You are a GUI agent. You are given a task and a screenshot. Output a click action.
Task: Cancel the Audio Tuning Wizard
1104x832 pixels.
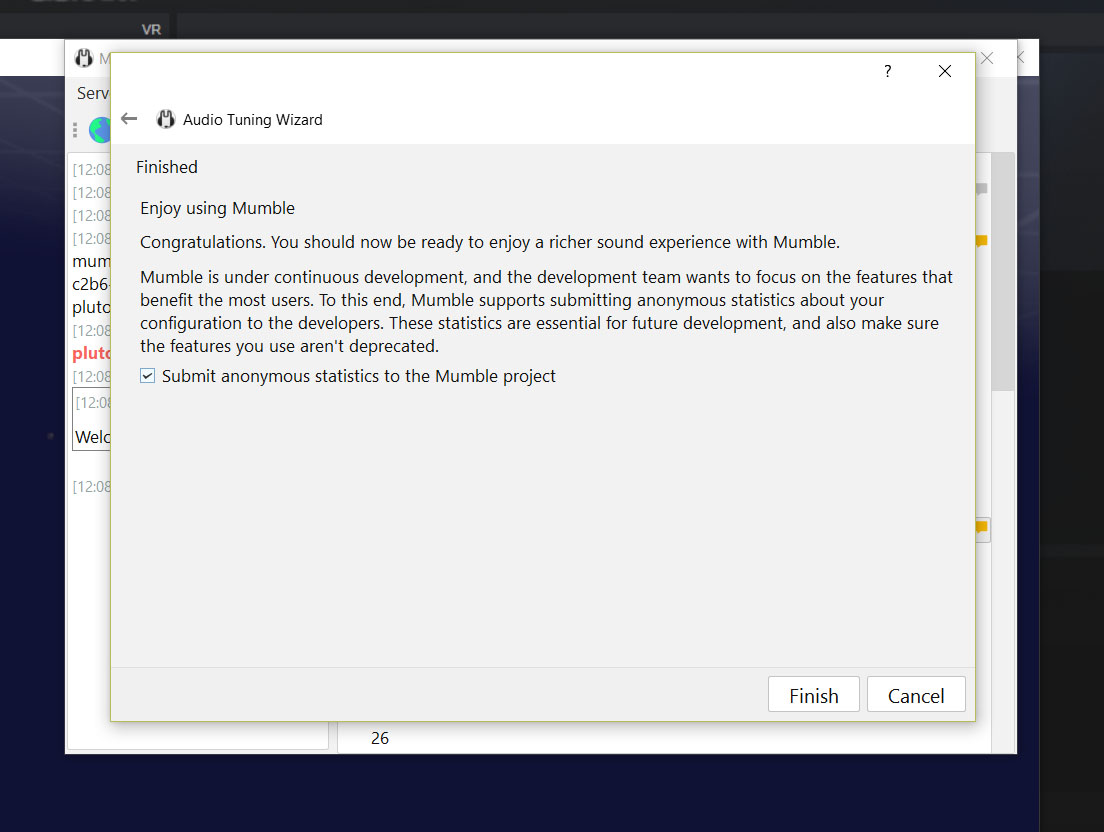click(915, 695)
